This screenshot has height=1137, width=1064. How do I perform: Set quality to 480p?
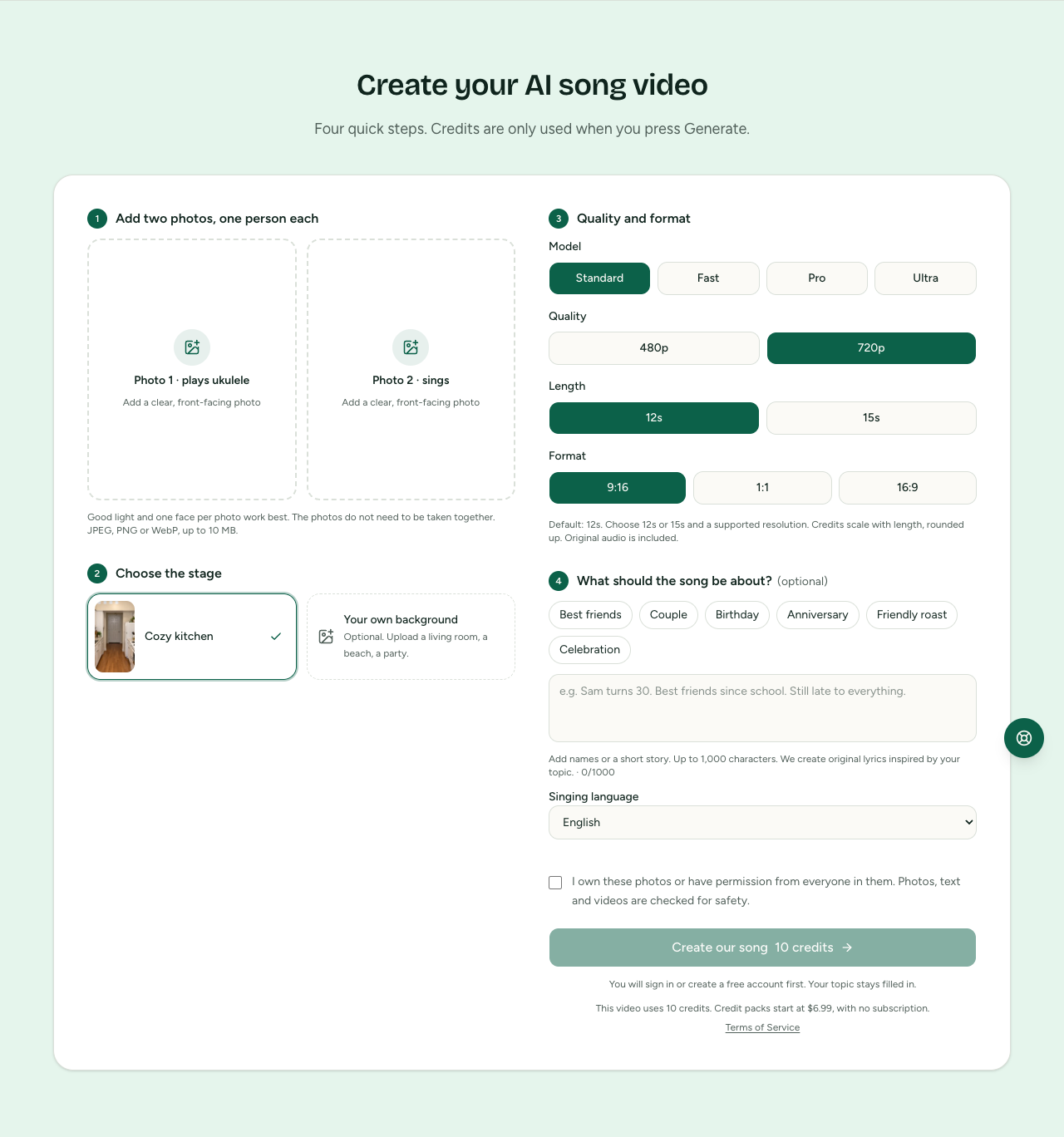point(654,348)
